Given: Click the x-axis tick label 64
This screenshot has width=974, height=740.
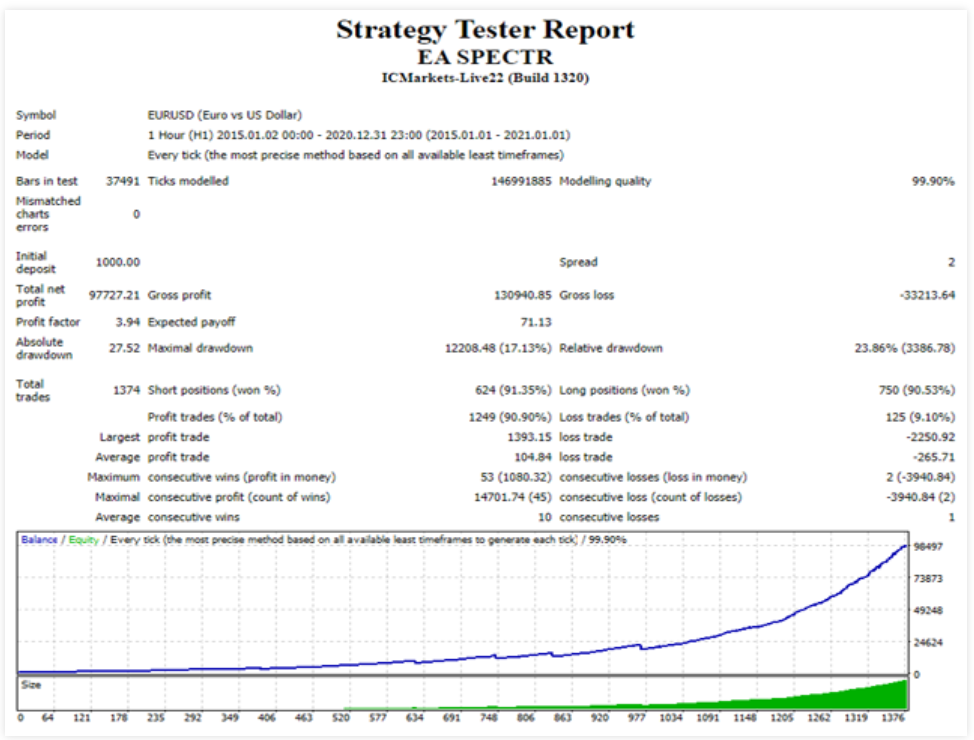Looking at the screenshot, I should coord(48,718).
